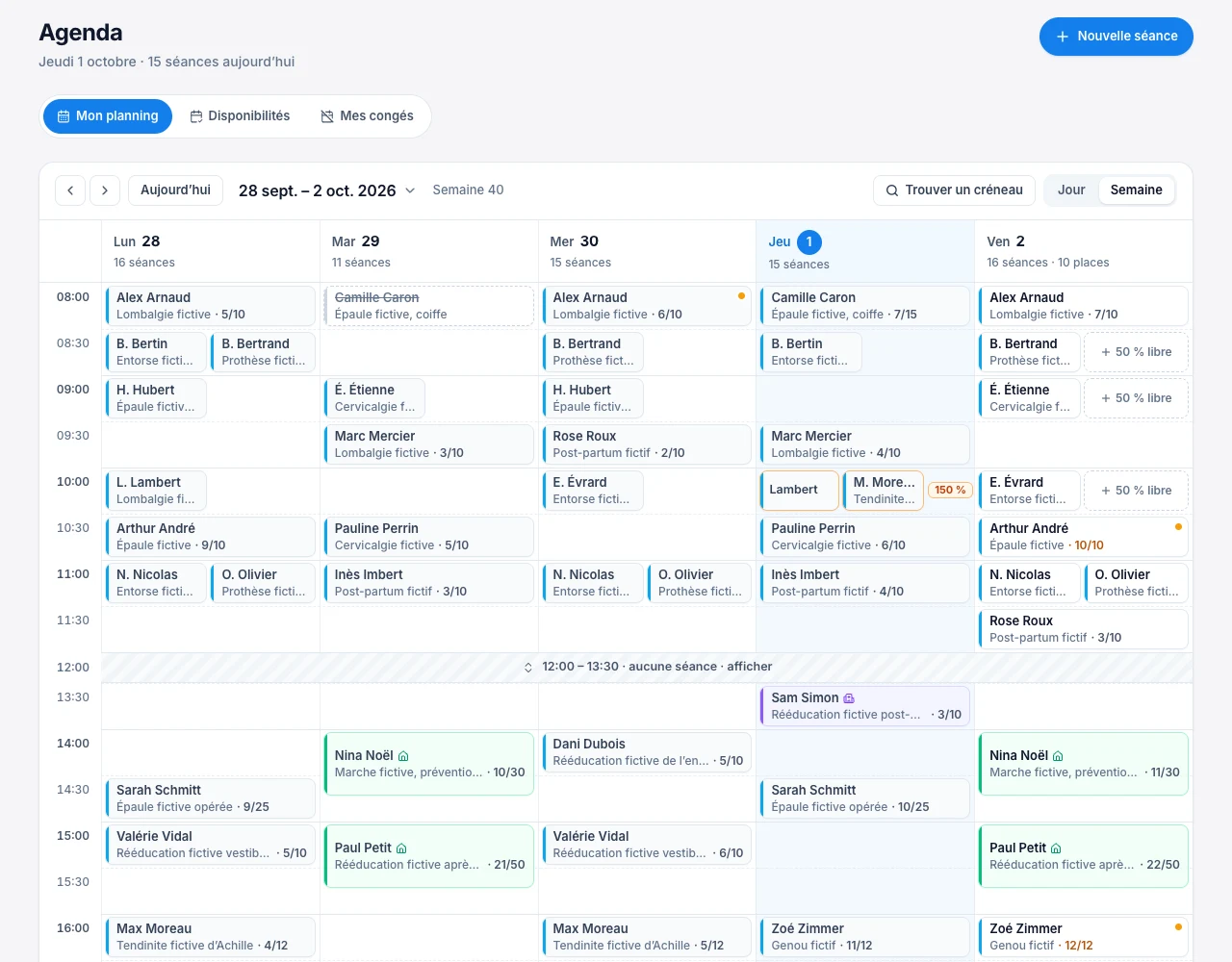The image size is (1232, 962).
Task: Click the icon beside Sam Simon's session
Action: [848, 698]
